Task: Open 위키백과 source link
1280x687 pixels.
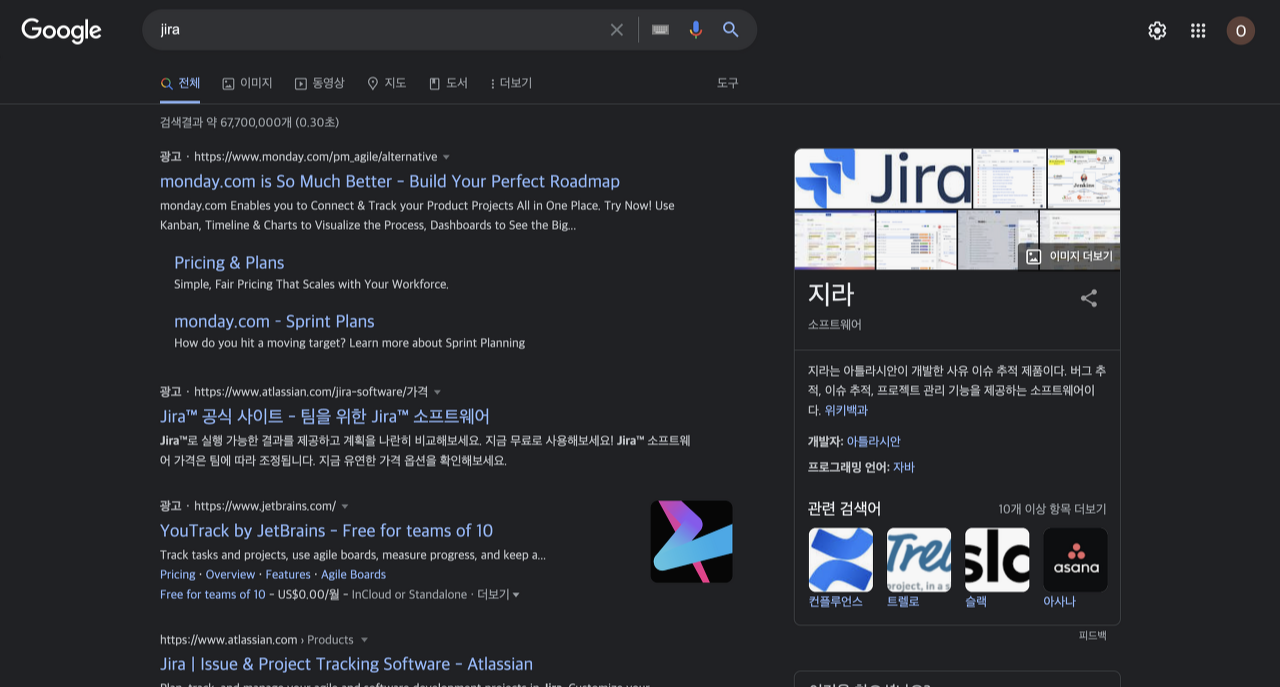Action: pos(846,410)
